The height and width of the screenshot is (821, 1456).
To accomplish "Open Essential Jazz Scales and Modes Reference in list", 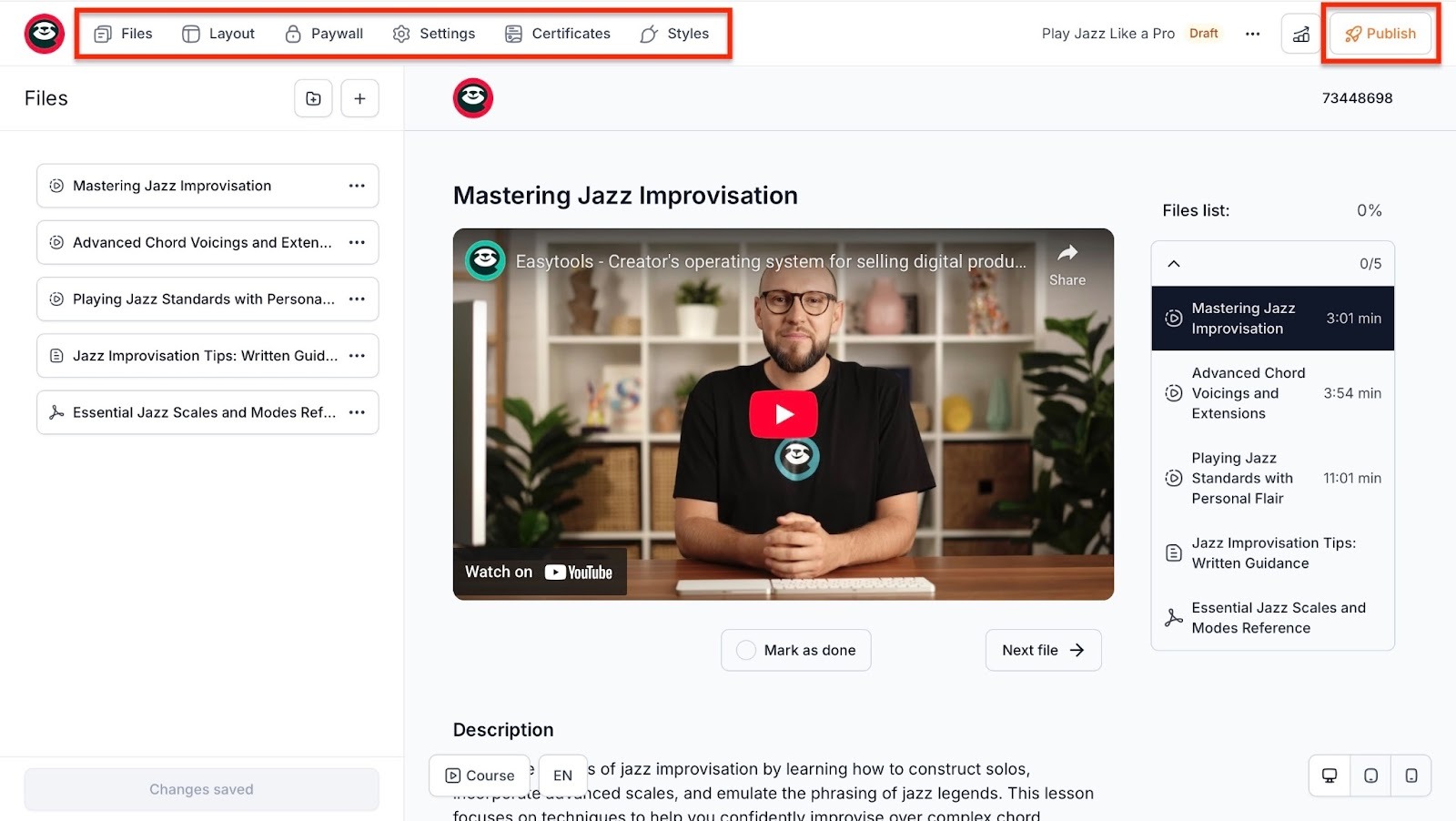I will (x=1273, y=618).
